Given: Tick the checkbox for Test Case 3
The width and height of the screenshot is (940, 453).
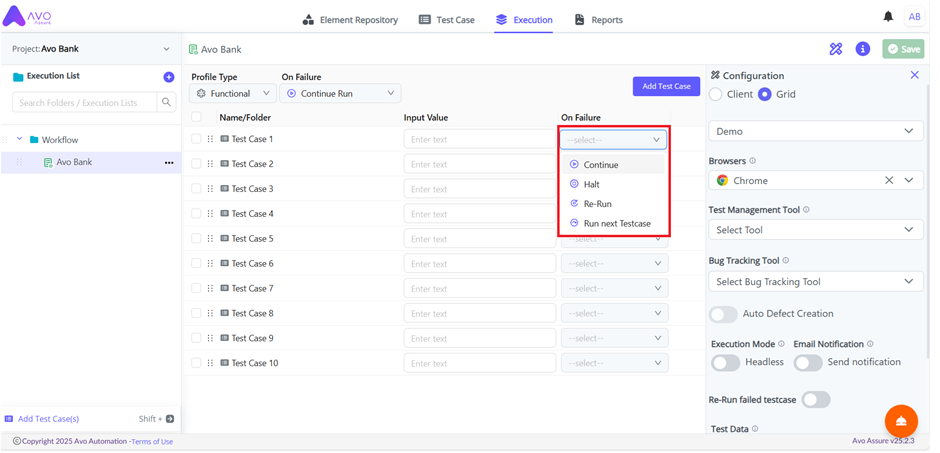Looking at the screenshot, I should click(x=196, y=189).
